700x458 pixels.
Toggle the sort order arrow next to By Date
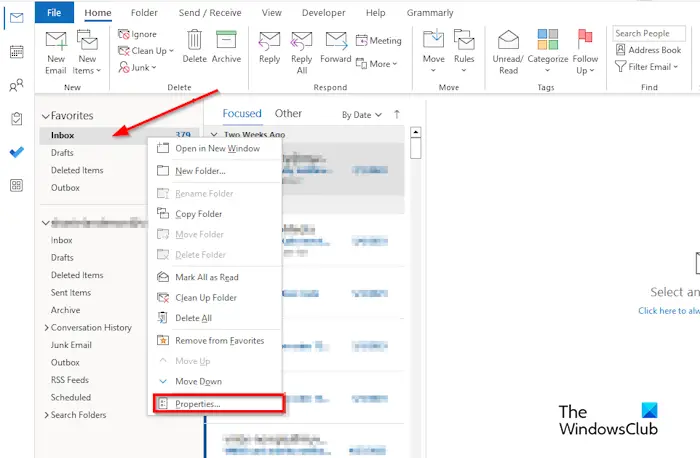(397, 115)
